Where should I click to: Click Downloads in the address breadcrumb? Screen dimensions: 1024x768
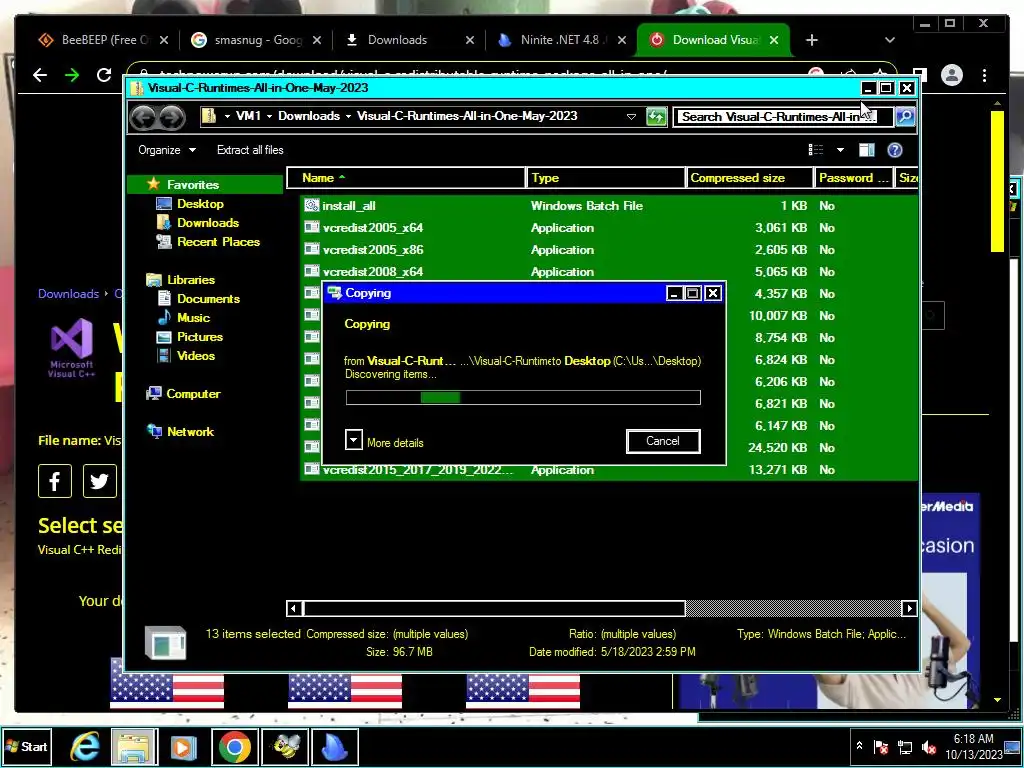[309, 116]
